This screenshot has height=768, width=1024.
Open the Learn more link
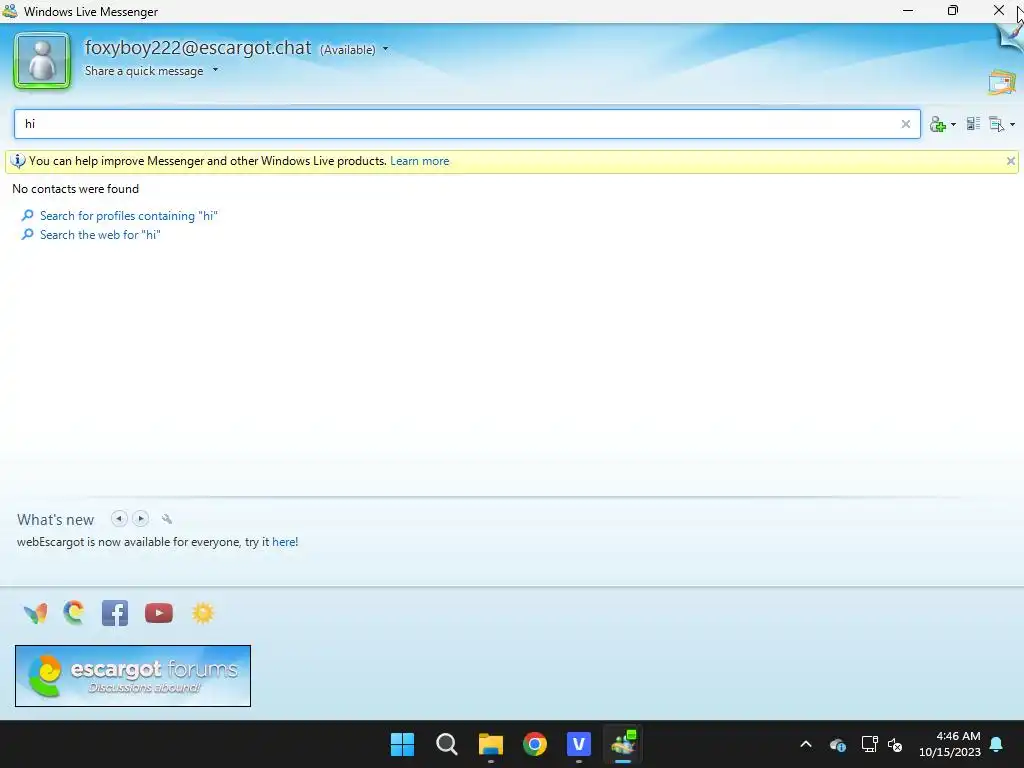click(419, 161)
